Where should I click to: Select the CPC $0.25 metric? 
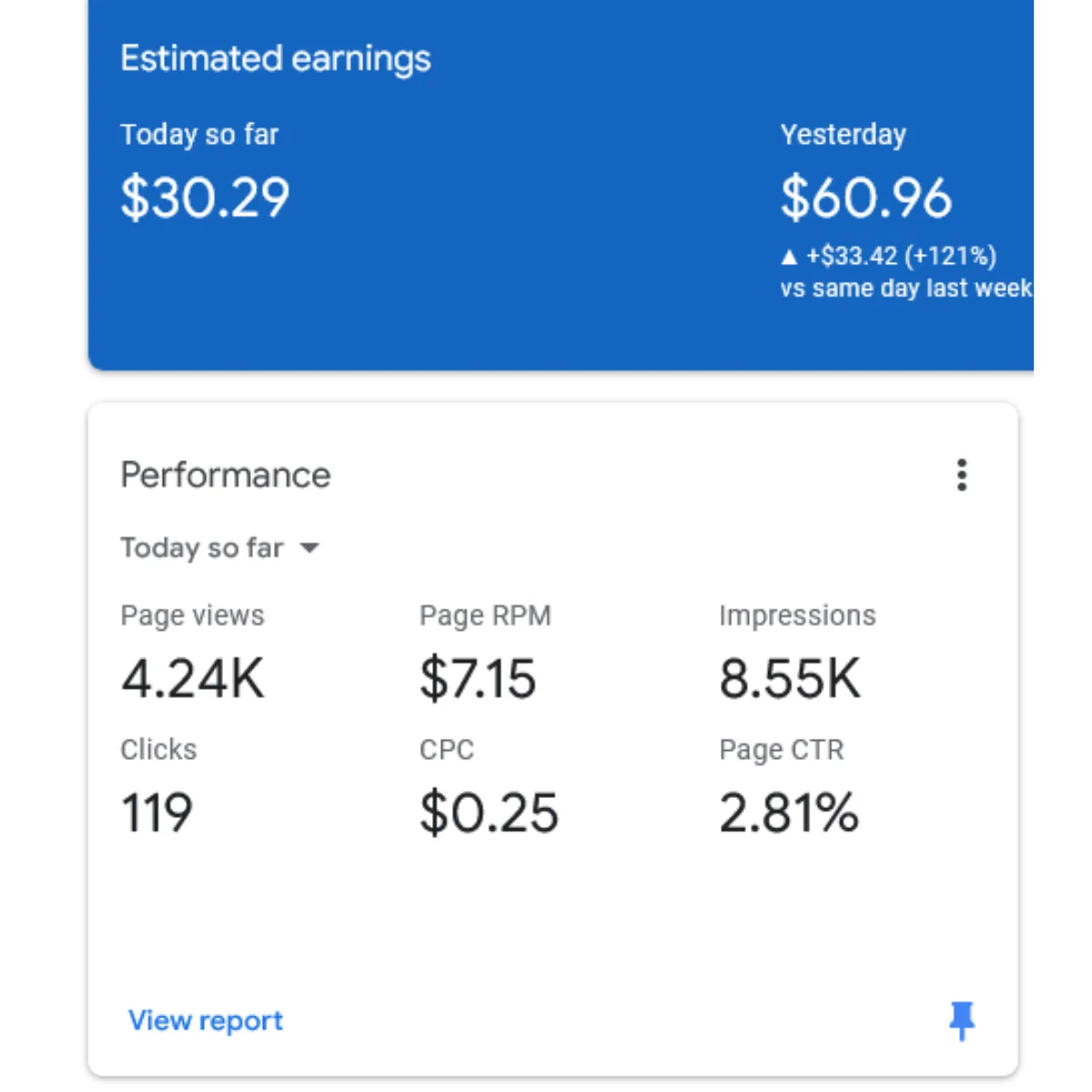tap(489, 788)
